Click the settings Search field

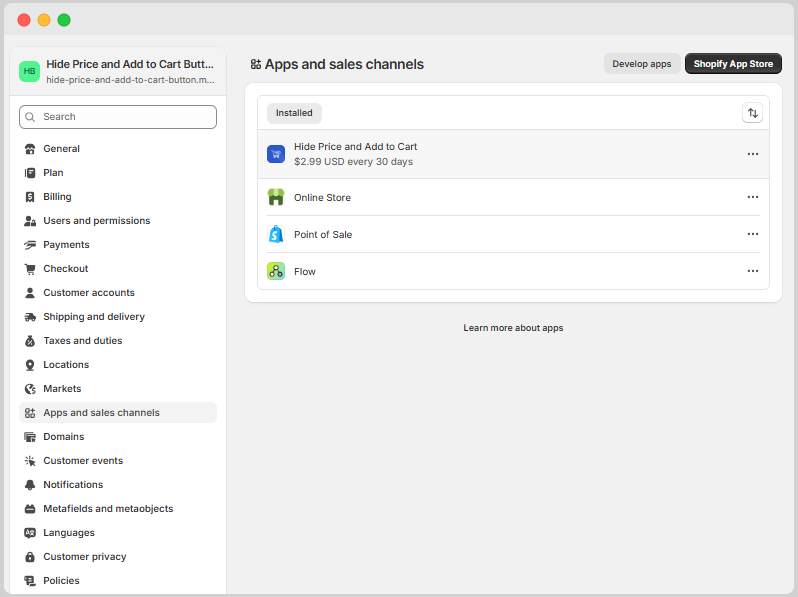point(118,117)
